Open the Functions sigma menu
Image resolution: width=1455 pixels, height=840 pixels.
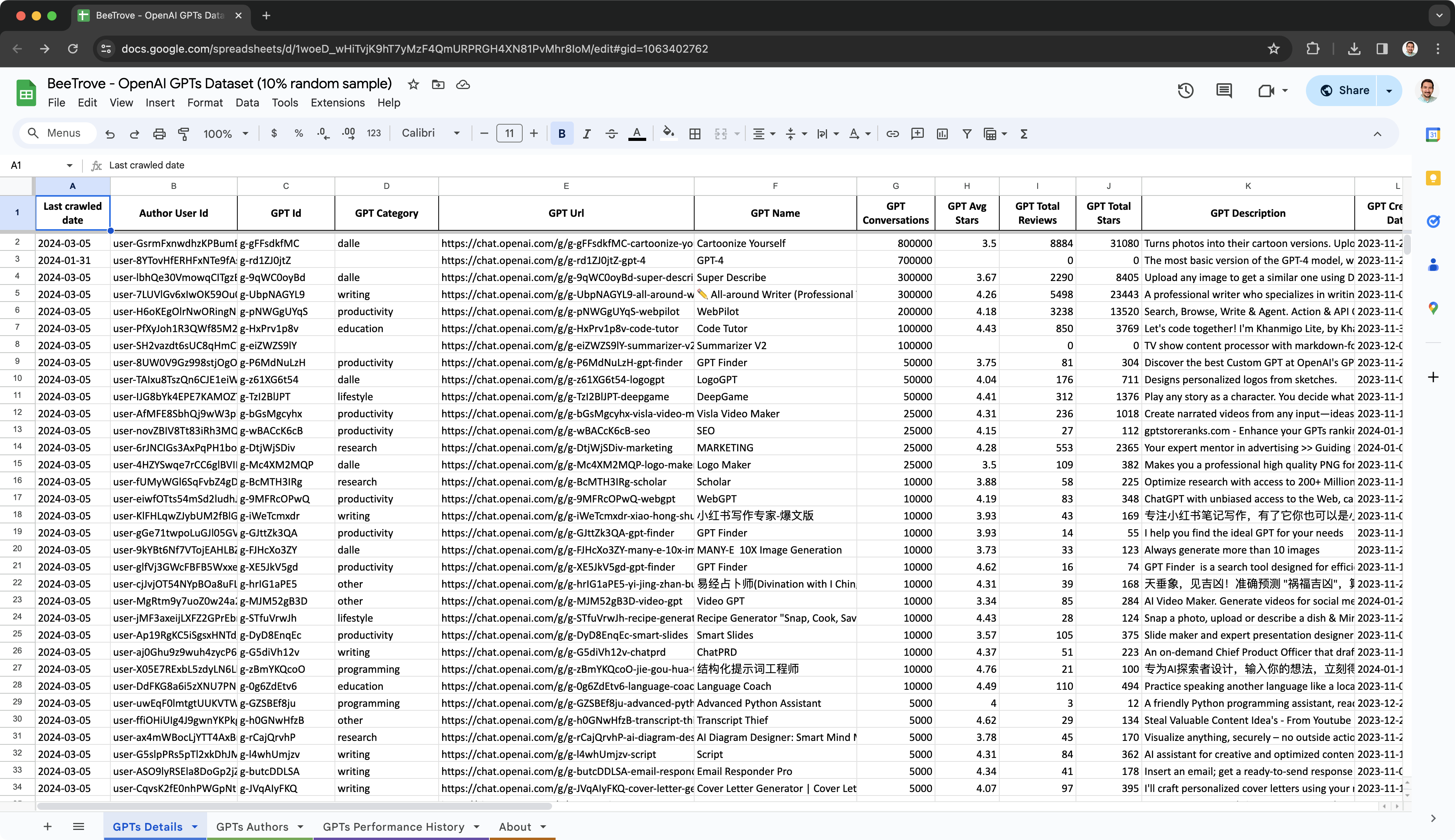pos(1023,134)
